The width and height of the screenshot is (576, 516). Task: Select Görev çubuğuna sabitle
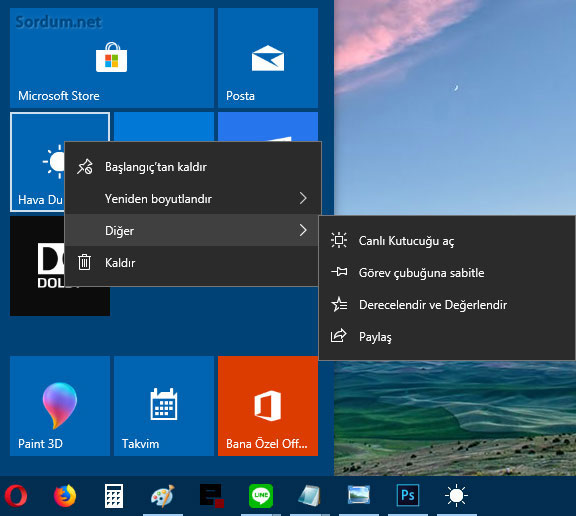447,273
